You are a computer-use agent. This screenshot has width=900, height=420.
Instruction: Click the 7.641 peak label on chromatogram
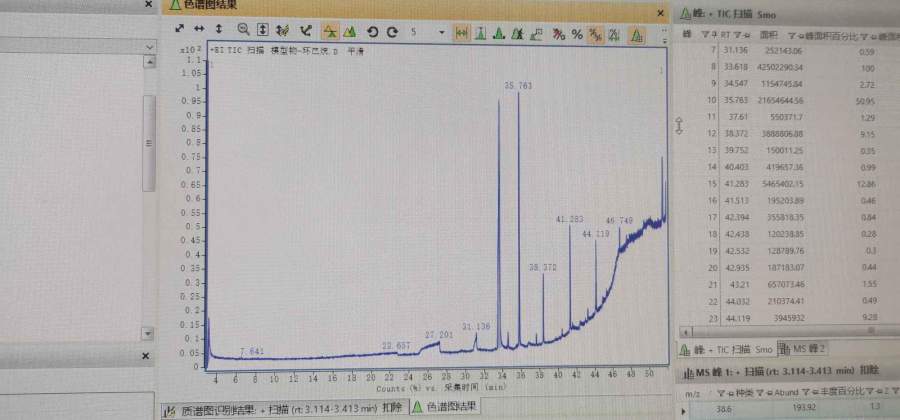point(252,351)
